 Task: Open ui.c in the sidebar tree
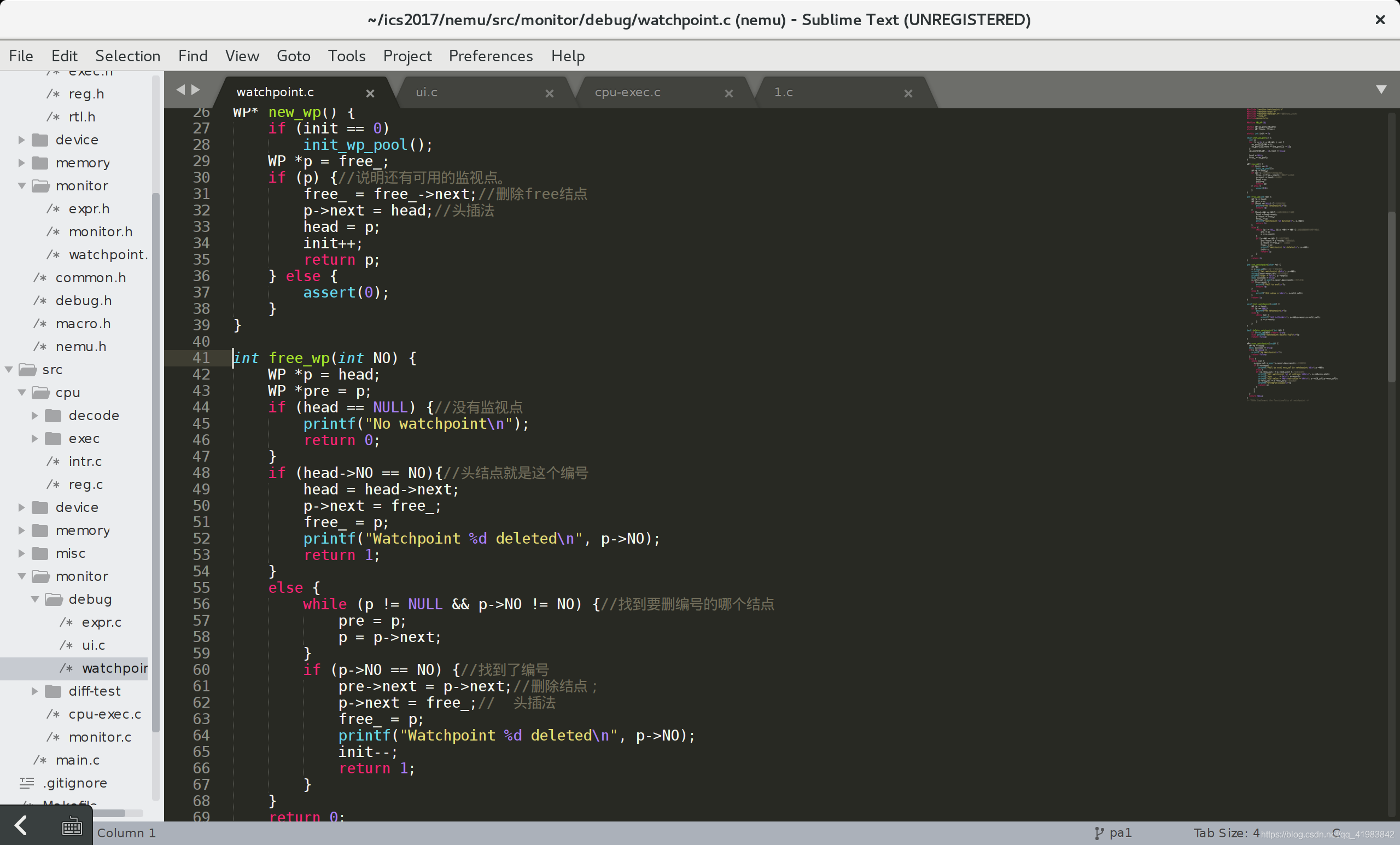[93, 645]
